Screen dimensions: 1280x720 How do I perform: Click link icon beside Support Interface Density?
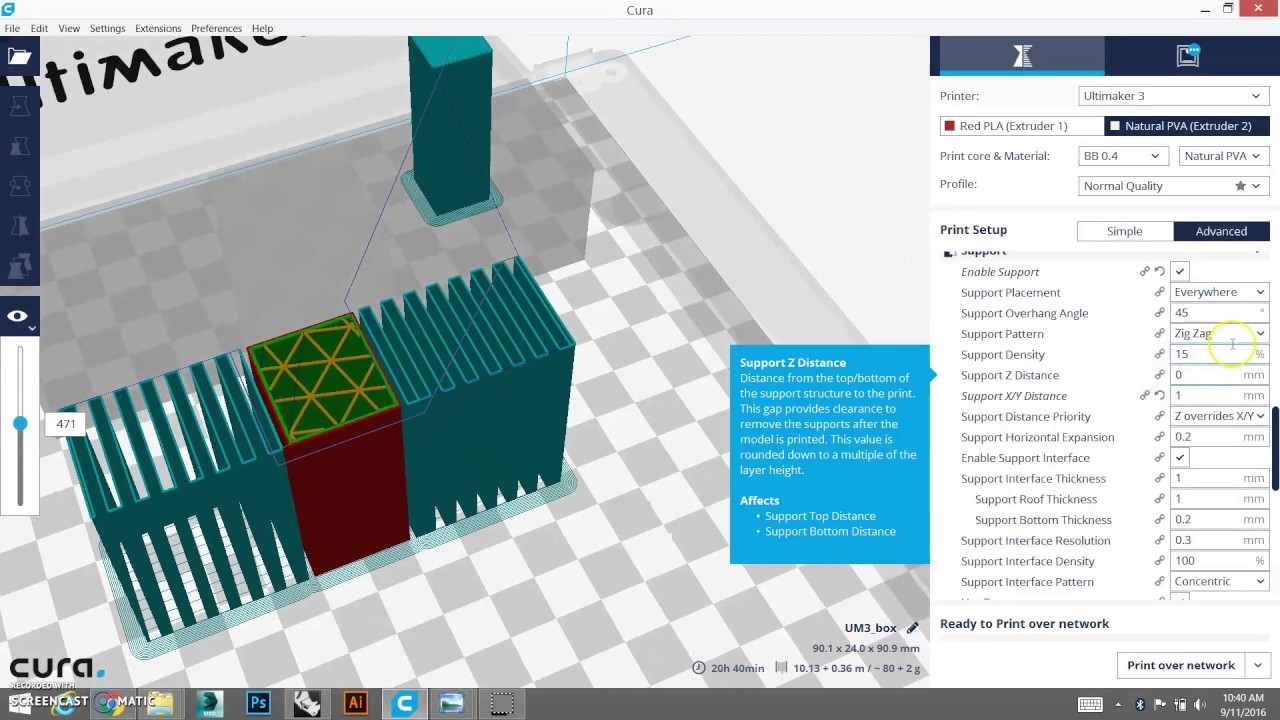tap(1160, 561)
